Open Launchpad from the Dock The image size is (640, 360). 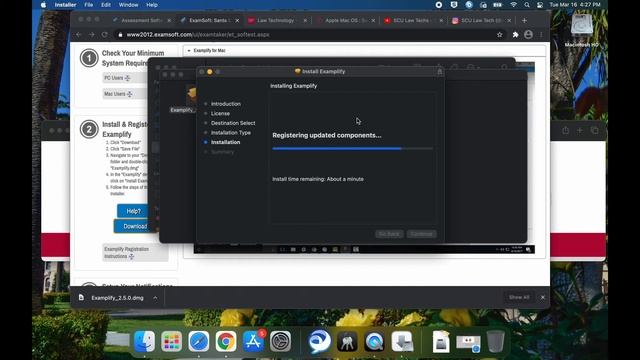pos(171,341)
